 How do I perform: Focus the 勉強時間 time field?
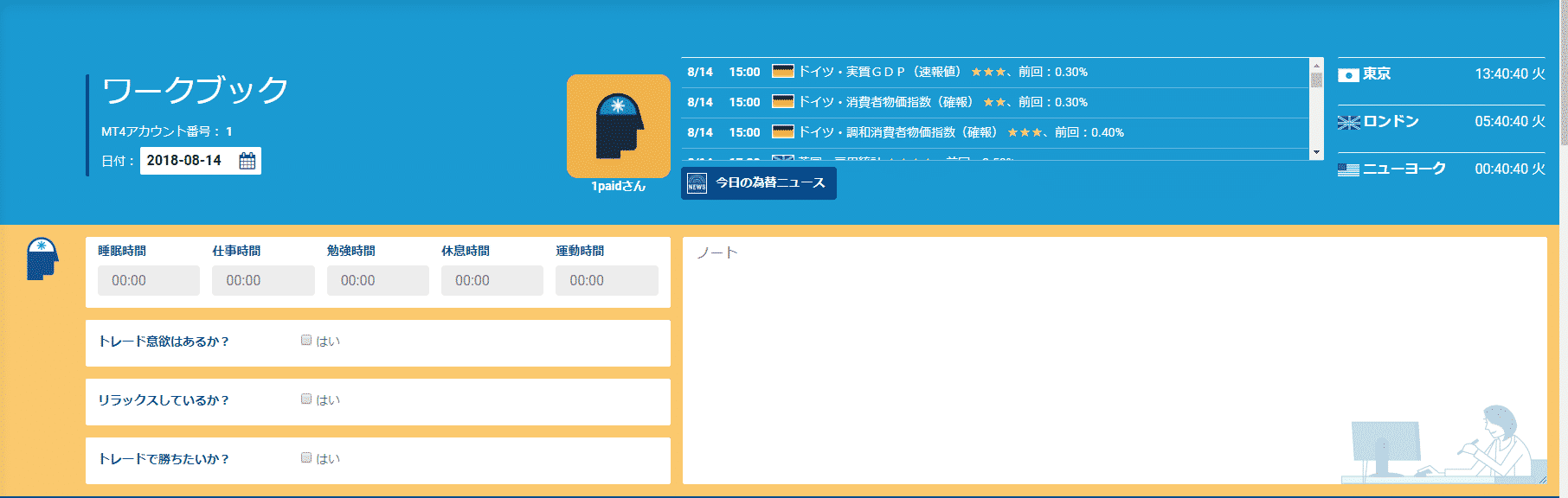(378, 280)
